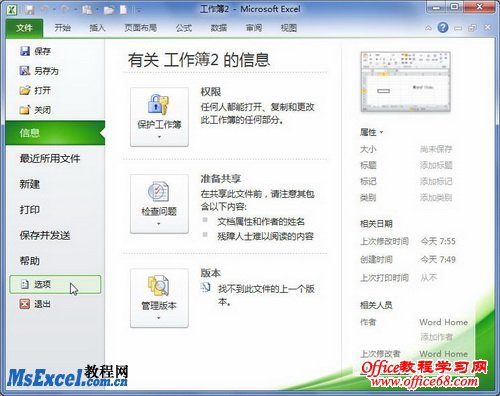Expand the Manage Versions (管理版本) dropdown
500x396 pixels.
click(x=159, y=318)
